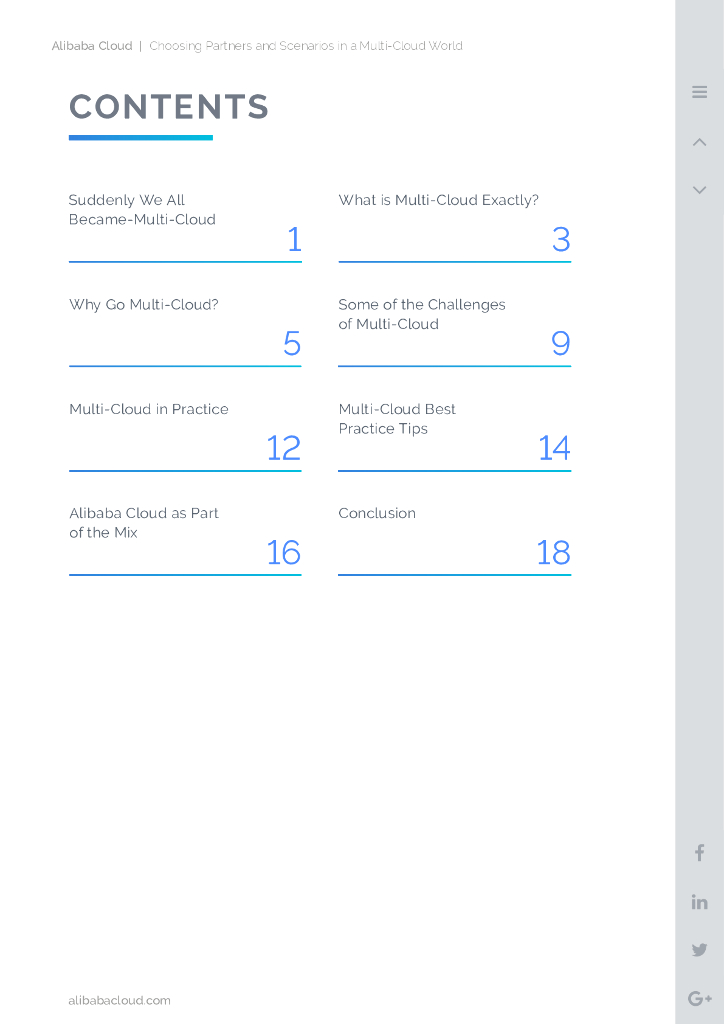The height and width of the screenshot is (1024, 724).
Task: Share document on Facebook
Action: (699, 853)
